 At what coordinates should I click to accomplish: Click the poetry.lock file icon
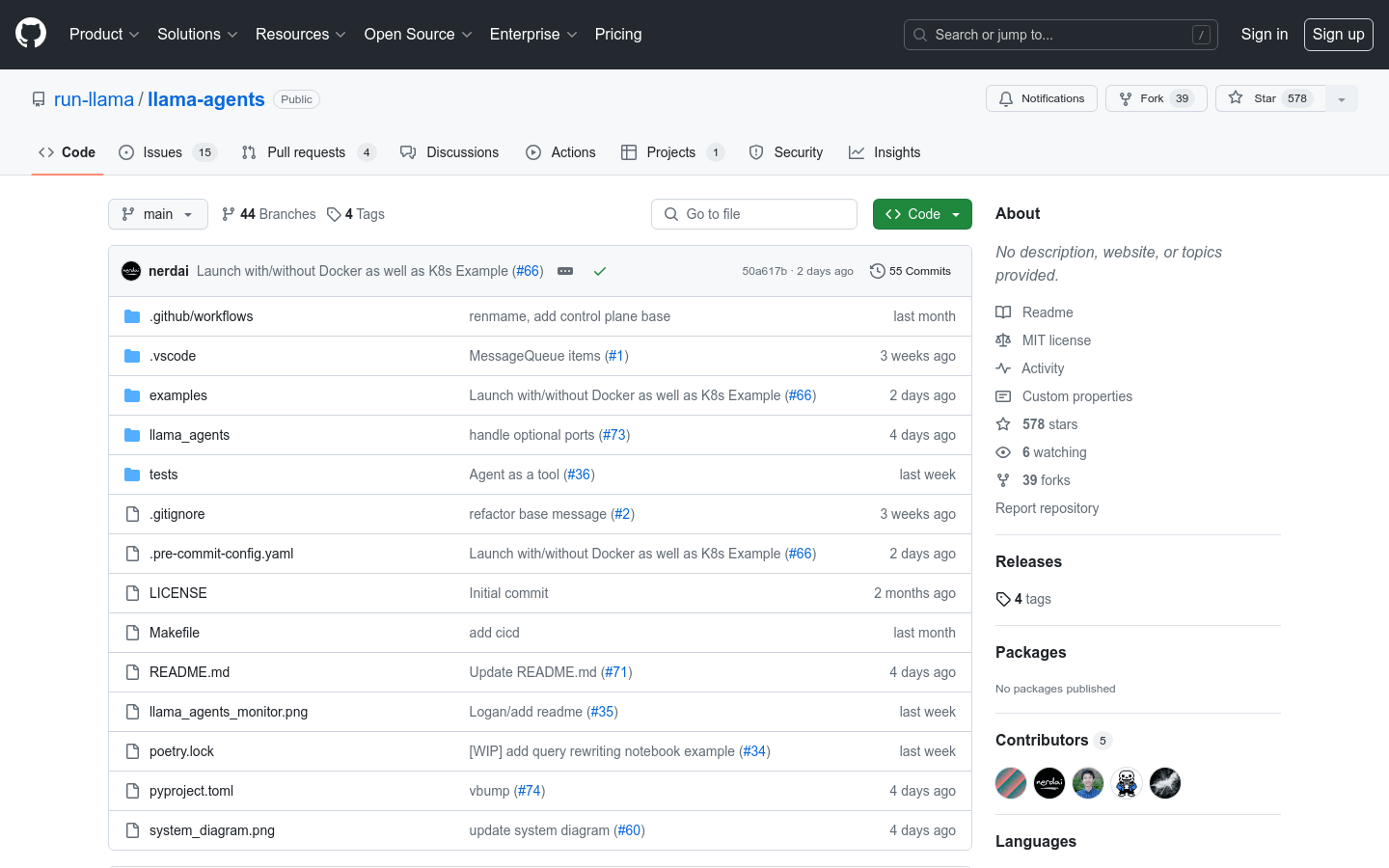[x=132, y=751]
